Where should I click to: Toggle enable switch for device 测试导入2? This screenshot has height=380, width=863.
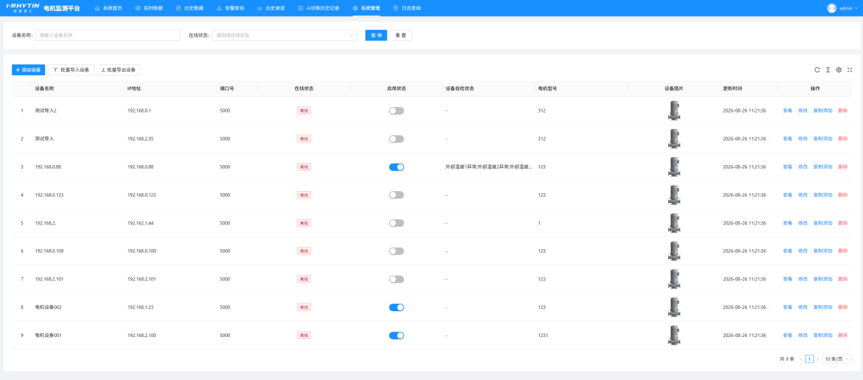(396, 111)
